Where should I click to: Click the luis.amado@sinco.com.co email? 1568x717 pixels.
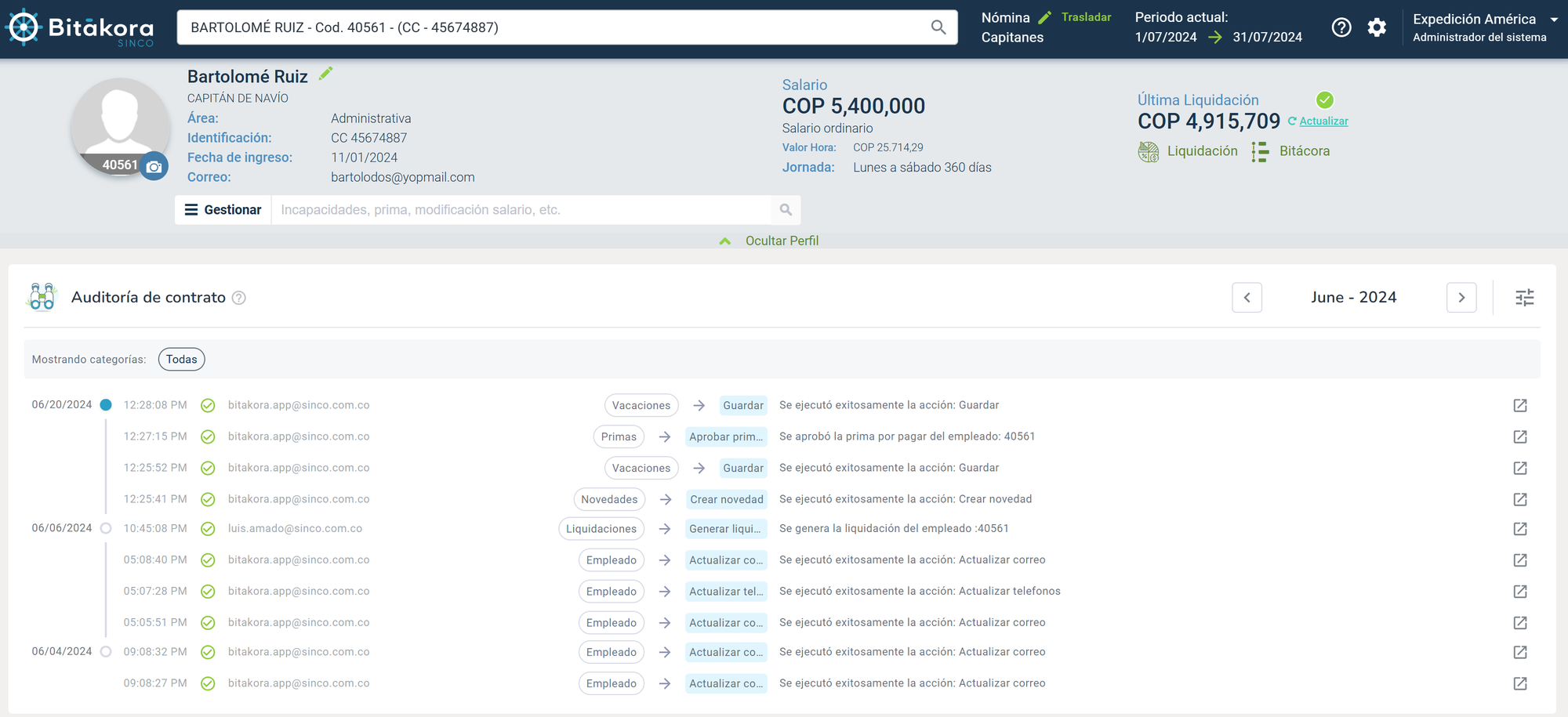click(295, 529)
